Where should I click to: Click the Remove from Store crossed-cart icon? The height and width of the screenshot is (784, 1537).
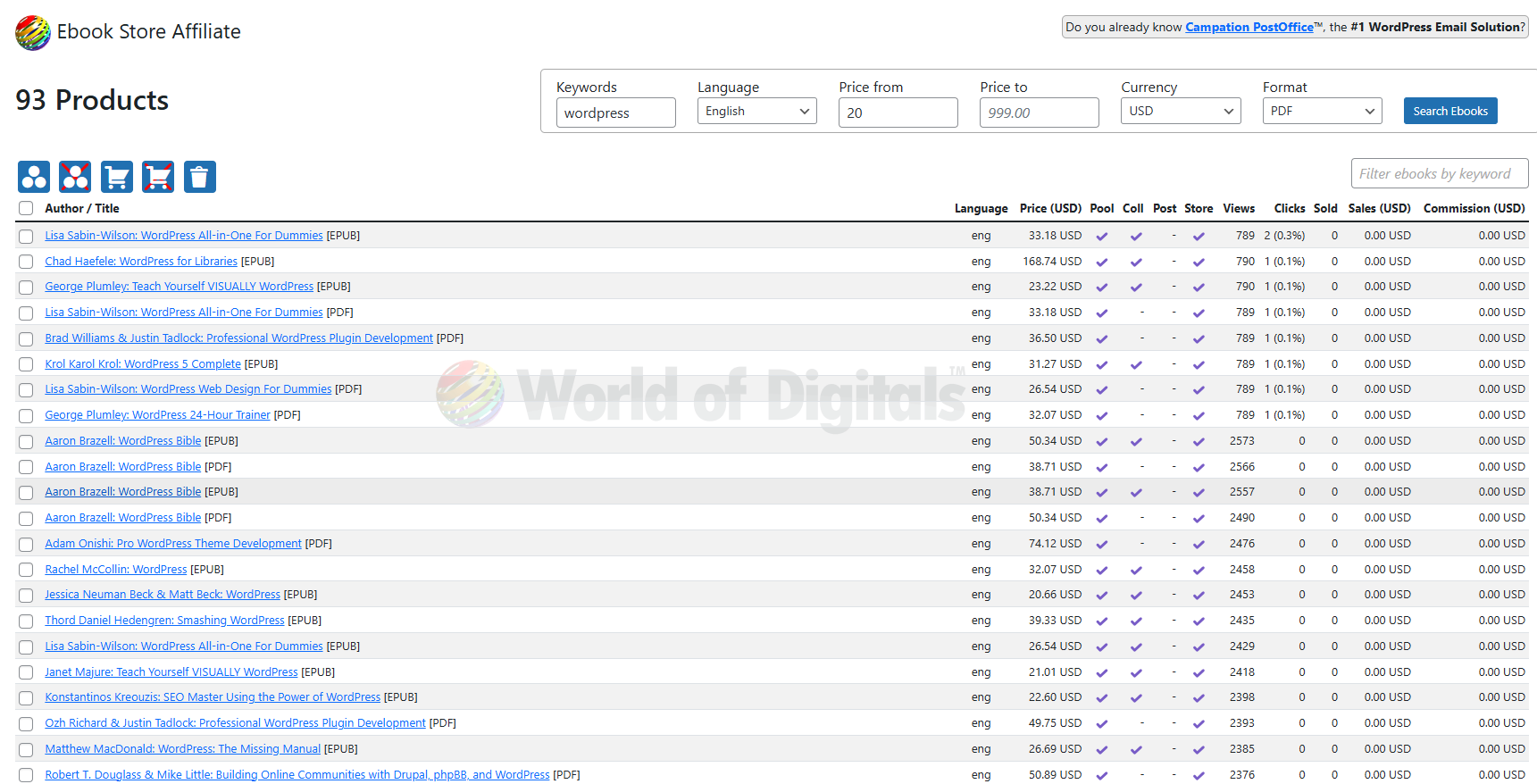(x=158, y=177)
